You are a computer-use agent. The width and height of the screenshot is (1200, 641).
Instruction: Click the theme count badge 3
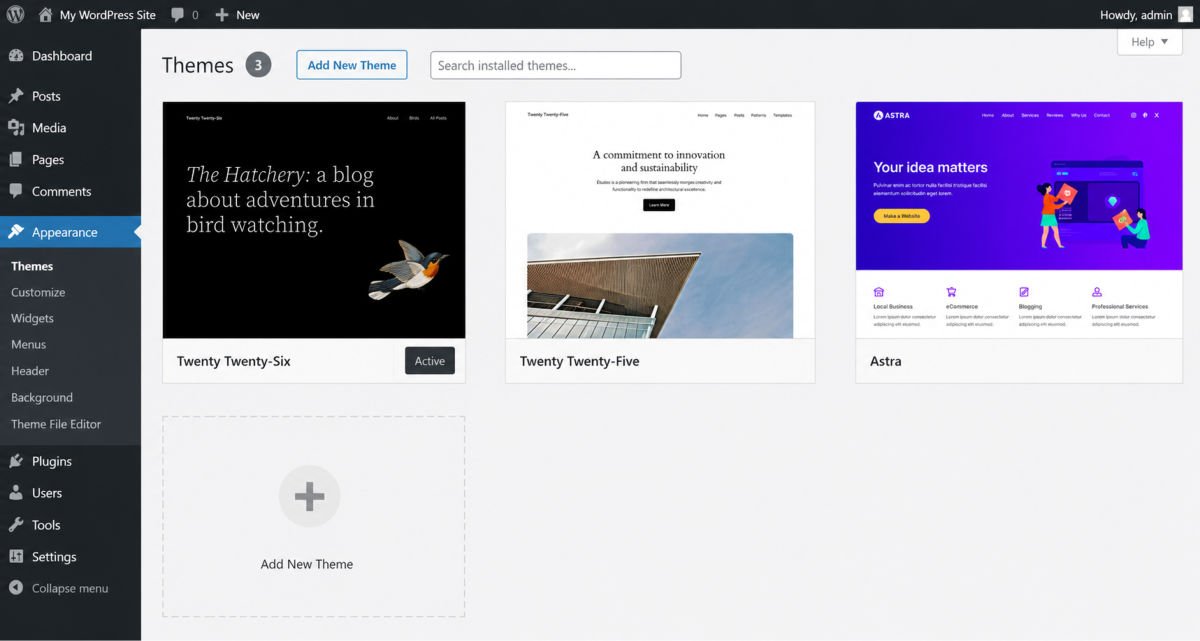(x=258, y=65)
